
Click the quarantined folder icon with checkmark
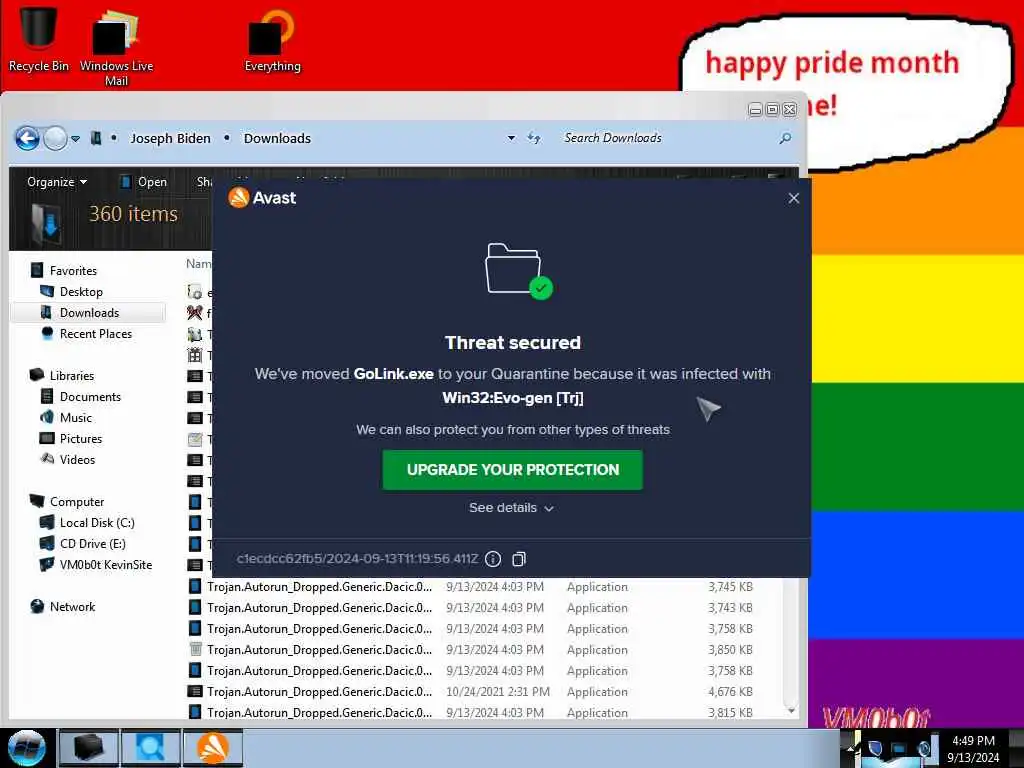click(519, 270)
